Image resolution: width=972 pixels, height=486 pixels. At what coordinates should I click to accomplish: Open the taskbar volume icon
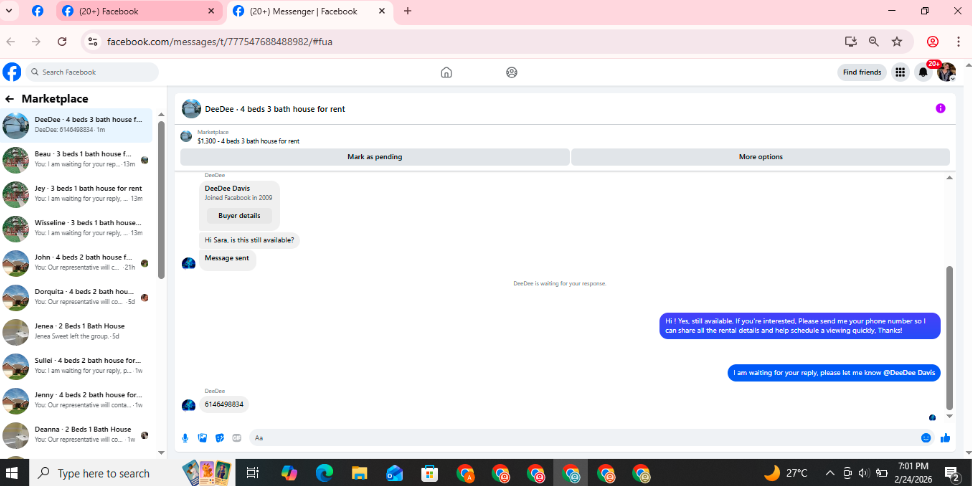click(865, 474)
